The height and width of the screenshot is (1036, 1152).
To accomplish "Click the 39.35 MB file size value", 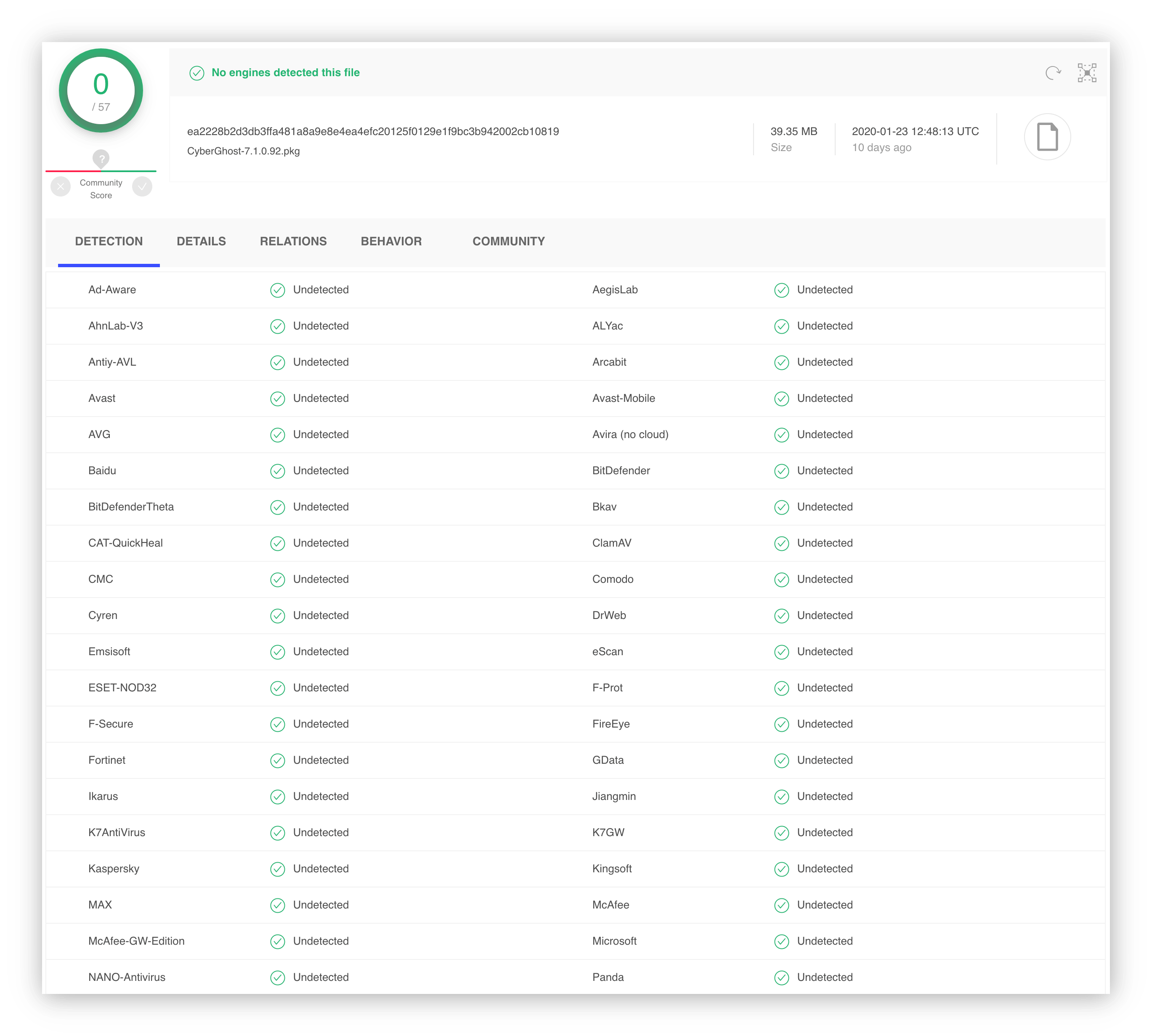I will tap(794, 131).
